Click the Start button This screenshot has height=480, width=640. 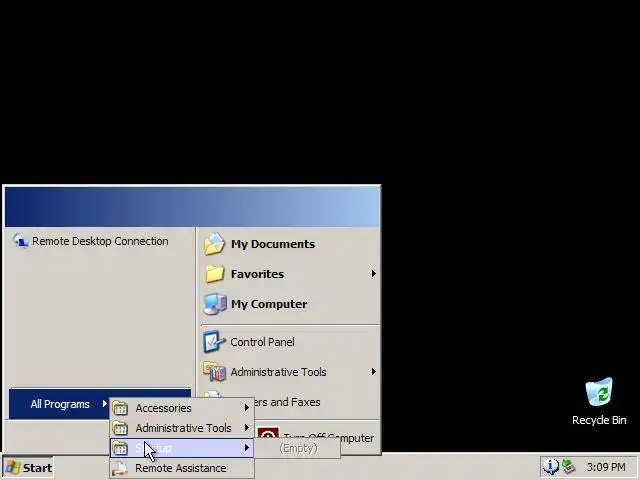(x=29, y=468)
